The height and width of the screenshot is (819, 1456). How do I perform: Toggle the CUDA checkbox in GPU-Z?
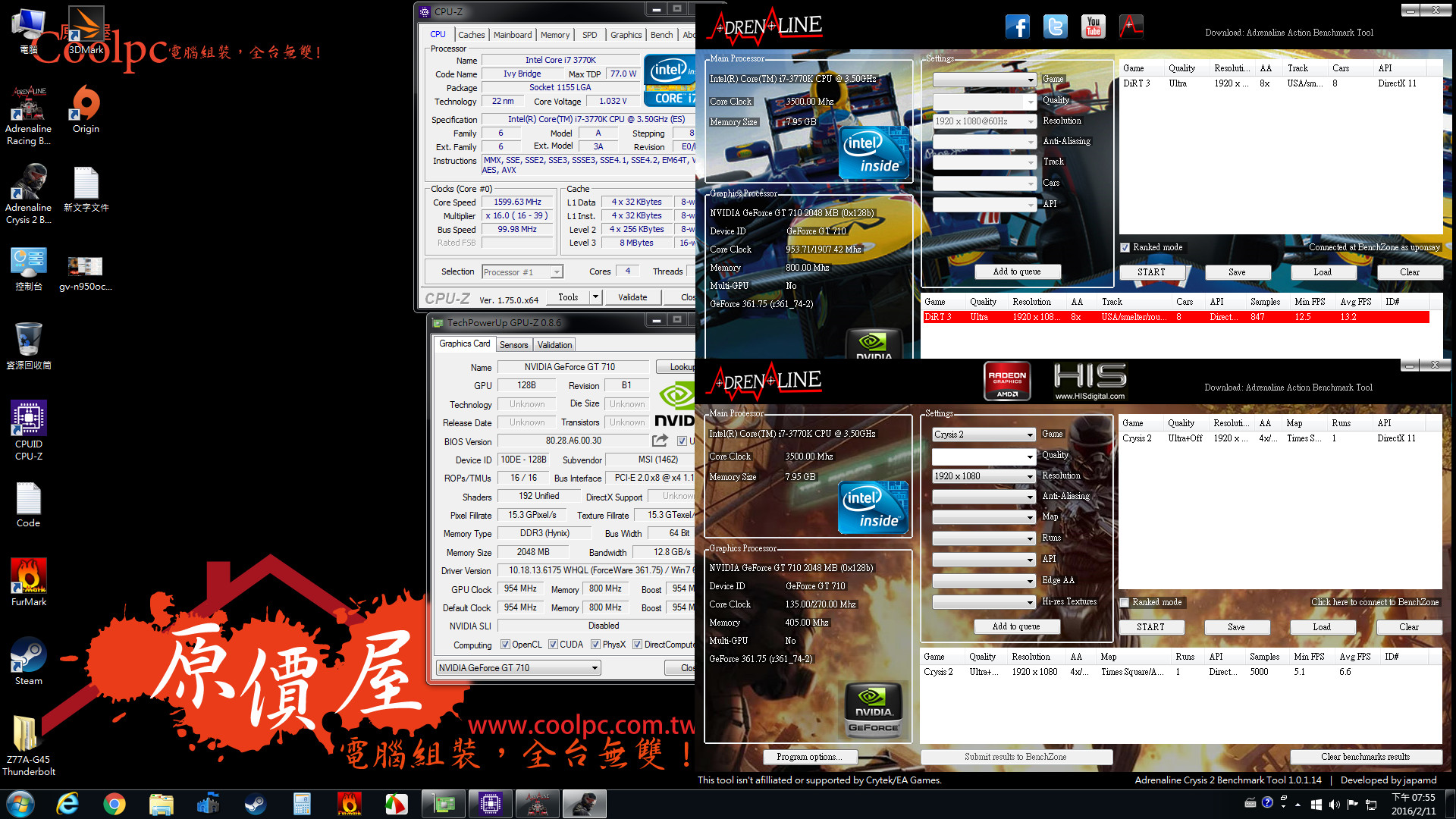click(x=553, y=645)
